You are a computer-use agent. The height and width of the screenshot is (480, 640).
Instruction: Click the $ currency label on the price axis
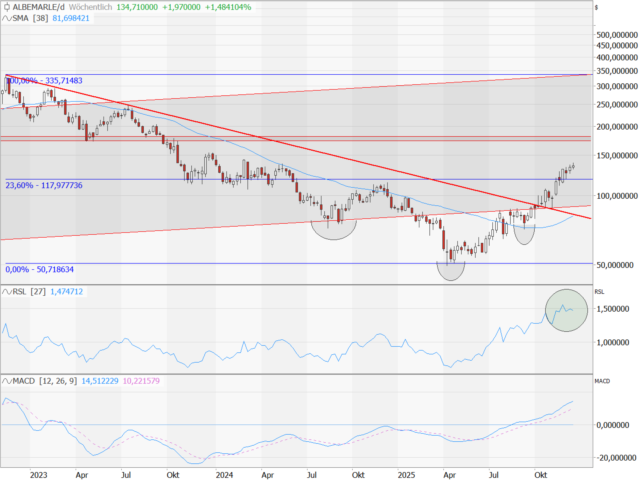coord(596,8)
